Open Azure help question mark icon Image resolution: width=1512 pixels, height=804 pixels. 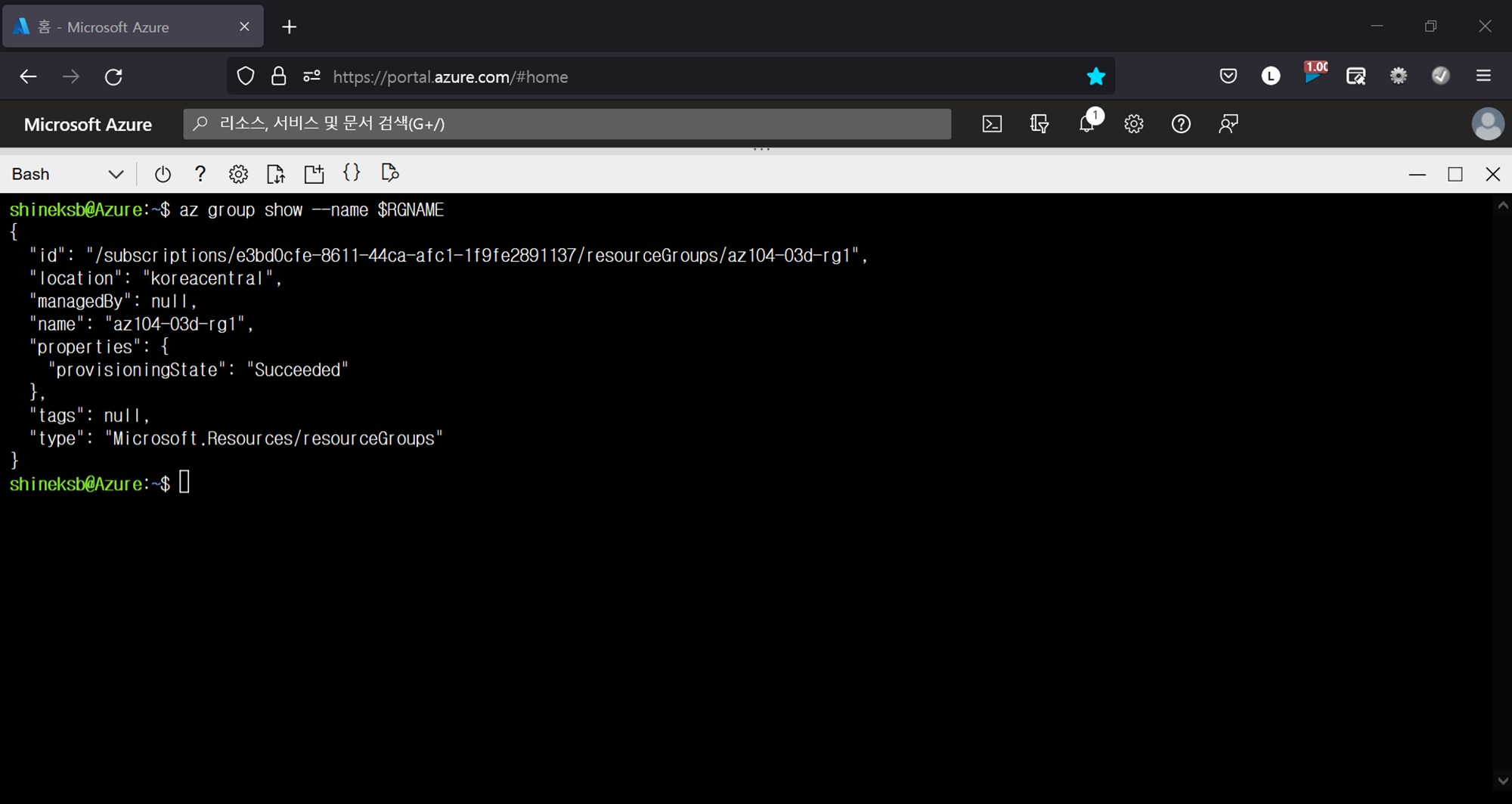coord(1181,124)
